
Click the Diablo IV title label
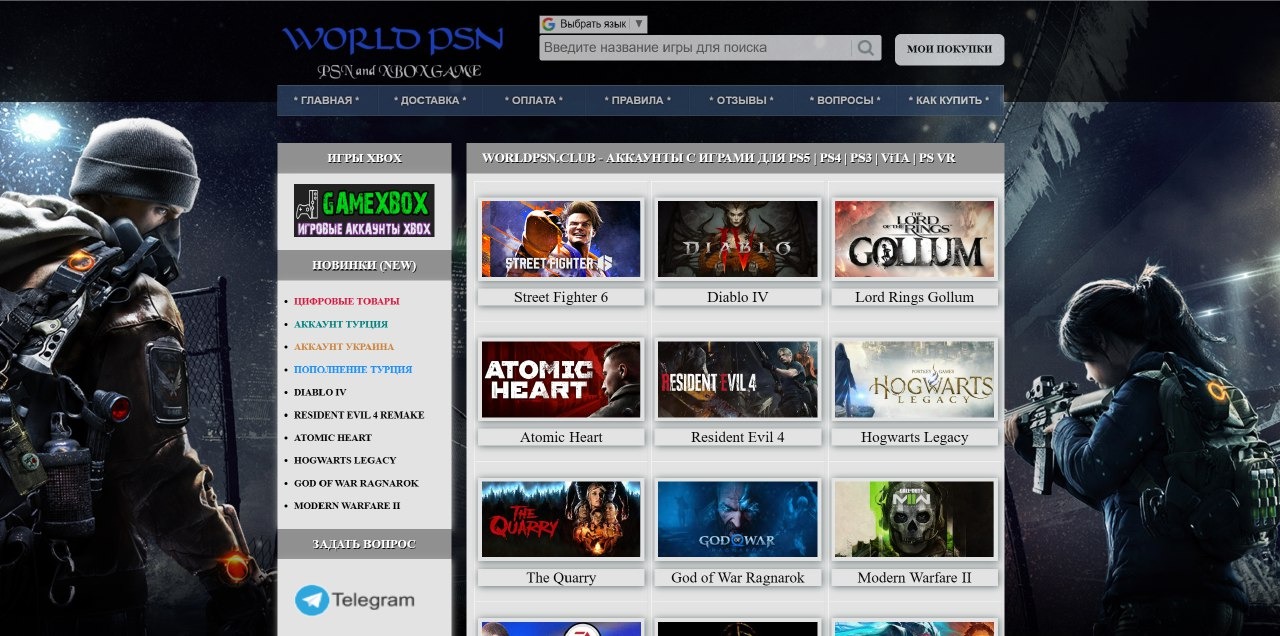coord(738,297)
